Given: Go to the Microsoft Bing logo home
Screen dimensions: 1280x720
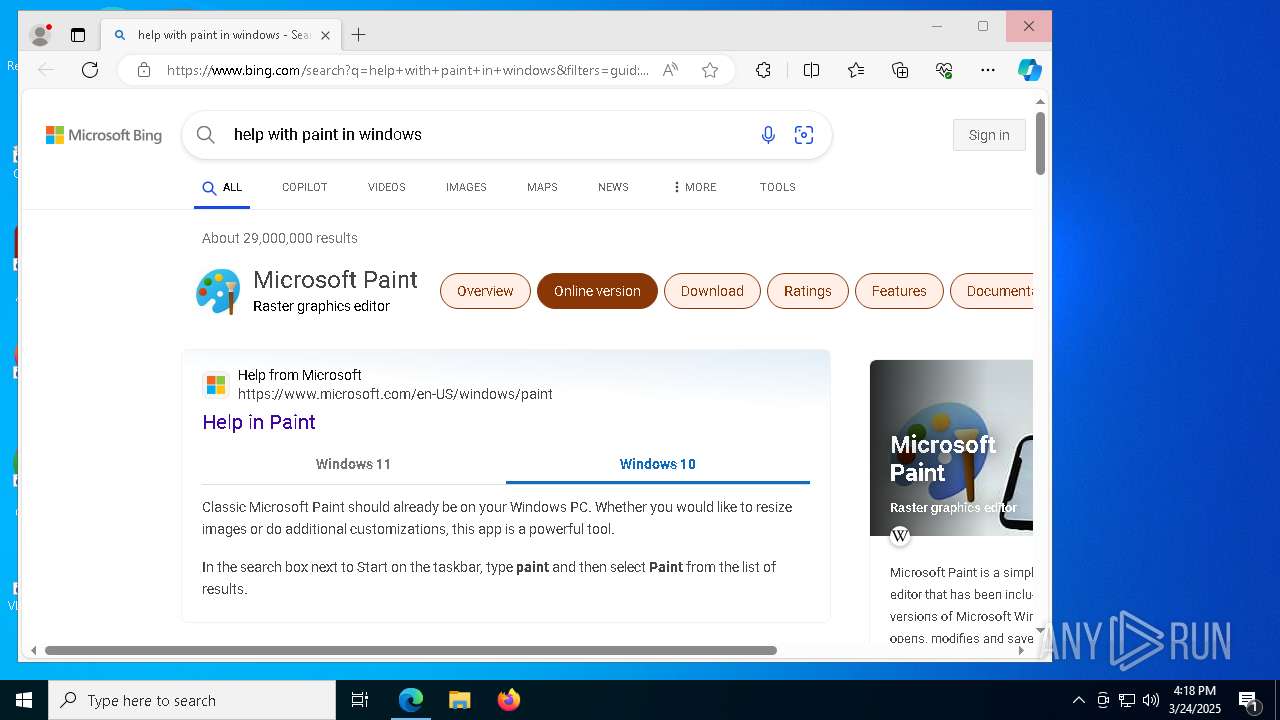Looking at the screenshot, I should pos(104,135).
